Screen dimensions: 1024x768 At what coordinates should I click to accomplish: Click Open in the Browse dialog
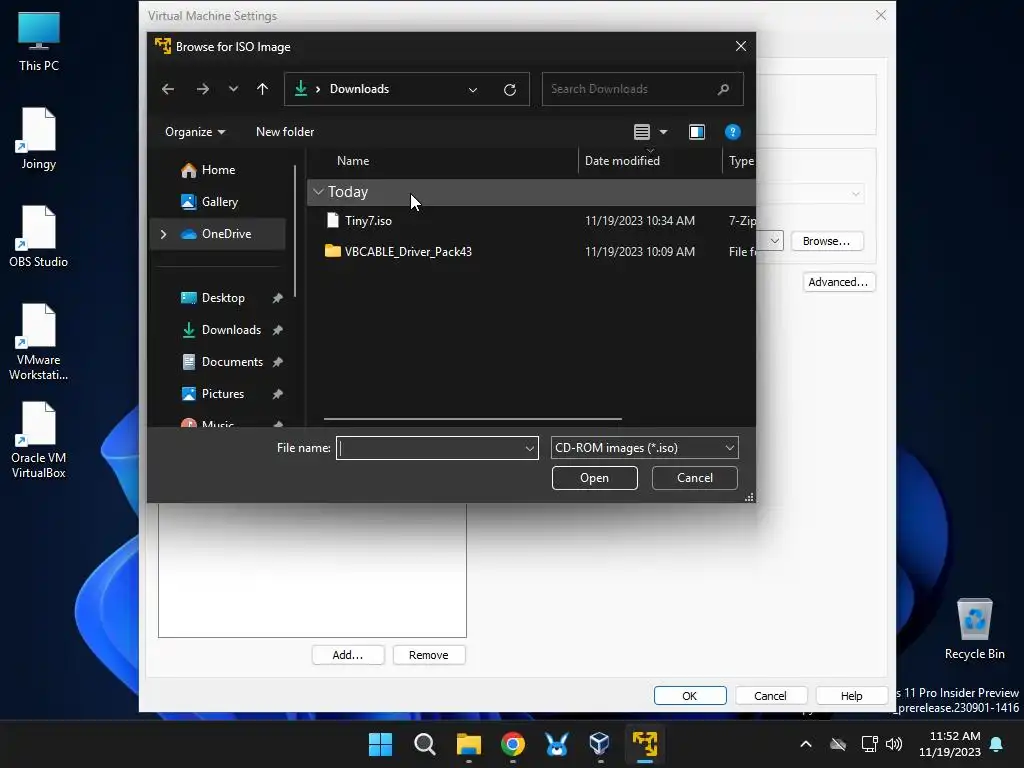pos(594,478)
